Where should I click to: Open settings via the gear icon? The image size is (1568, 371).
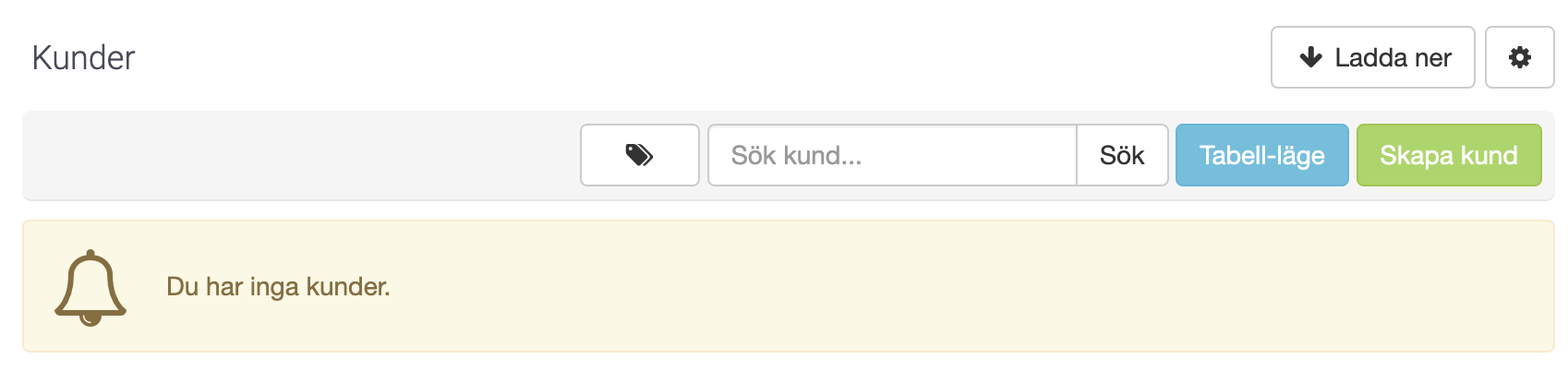point(1519,57)
